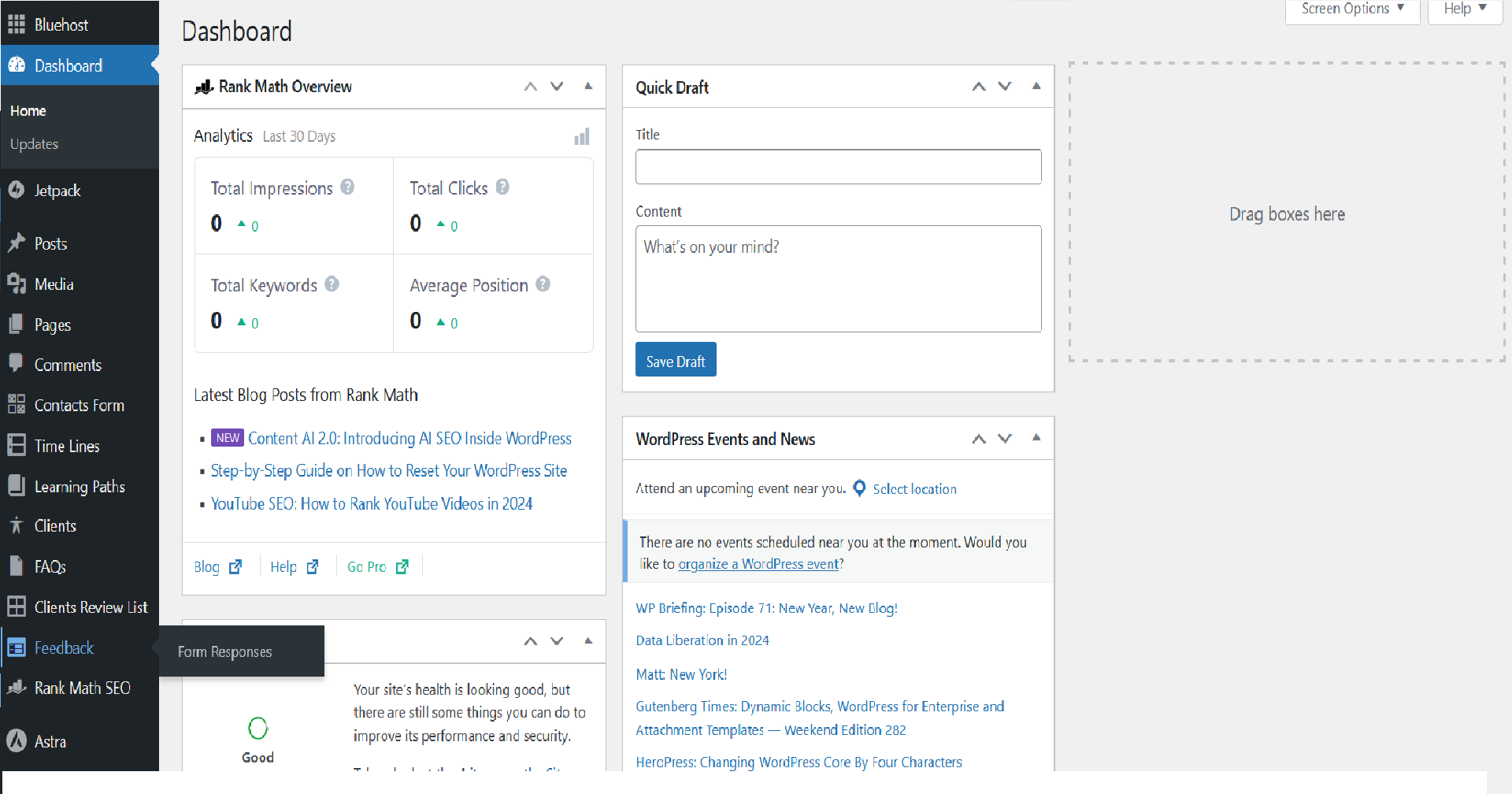Open Content AI 2.0 blog post link

pos(409,438)
